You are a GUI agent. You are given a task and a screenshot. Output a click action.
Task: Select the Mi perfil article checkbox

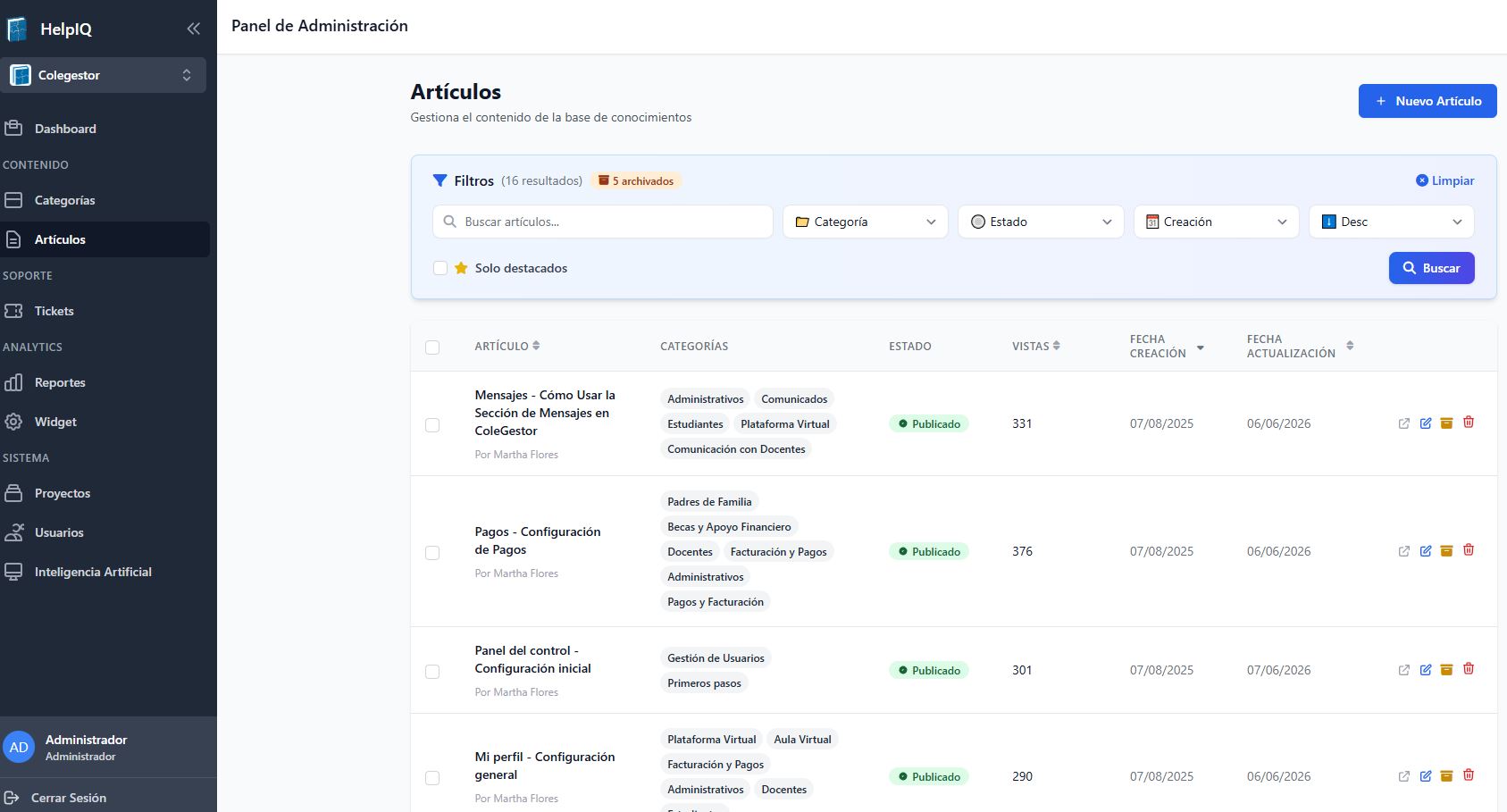click(x=432, y=778)
